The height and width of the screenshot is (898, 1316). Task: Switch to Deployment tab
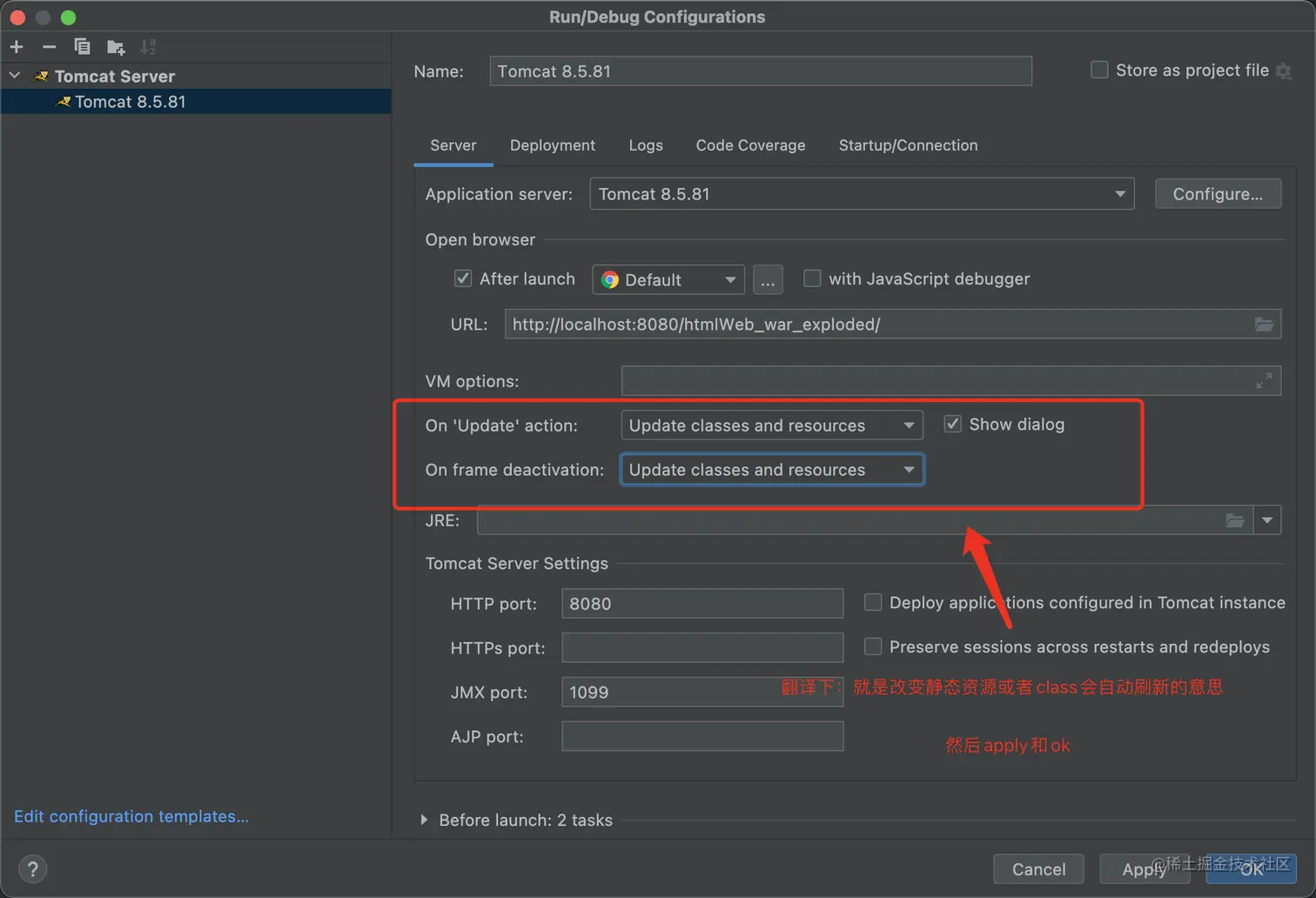pyautogui.click(x=553, y=145)
